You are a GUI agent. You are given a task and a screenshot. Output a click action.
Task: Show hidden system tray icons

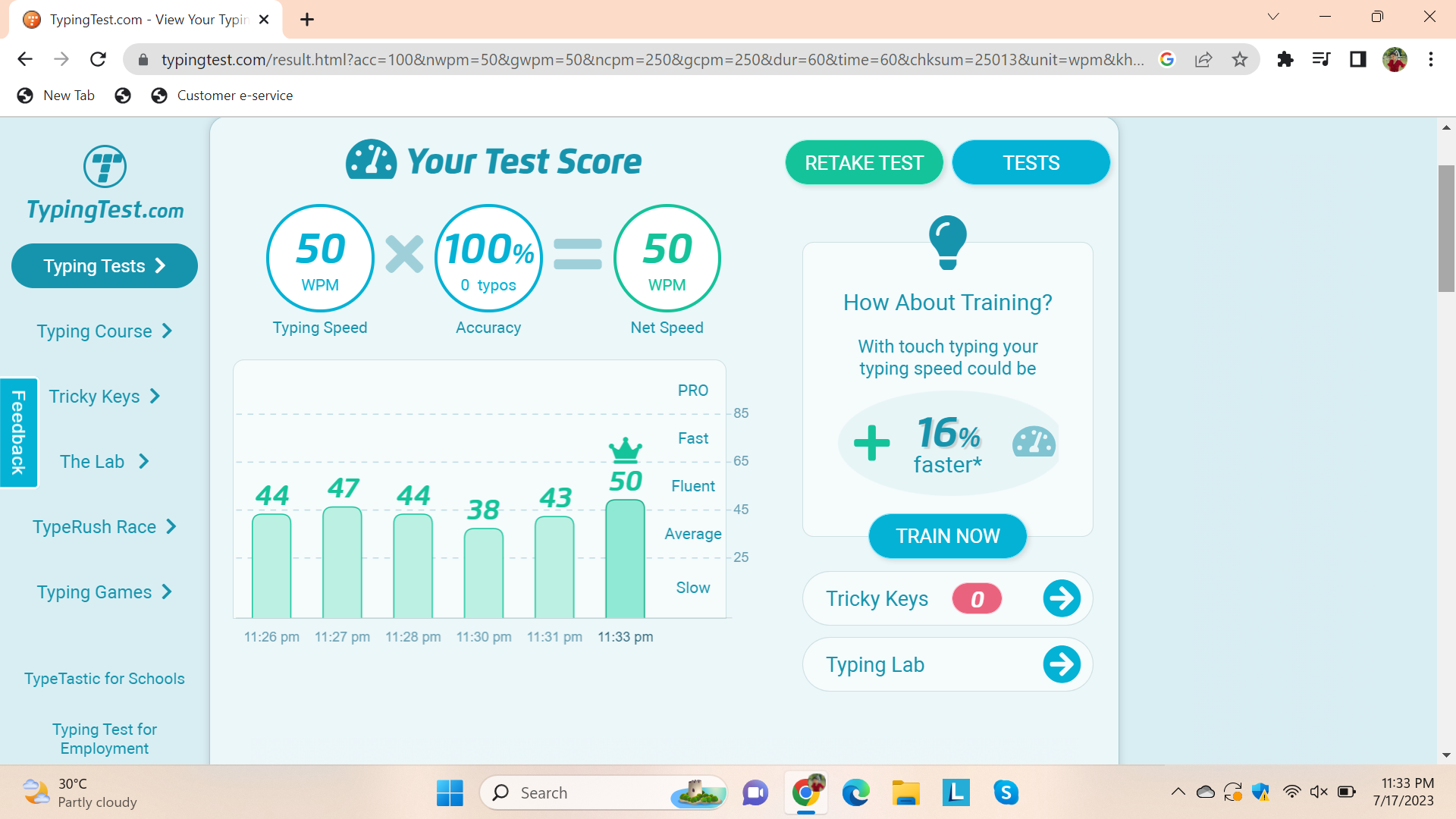[x=1178, y=792]
